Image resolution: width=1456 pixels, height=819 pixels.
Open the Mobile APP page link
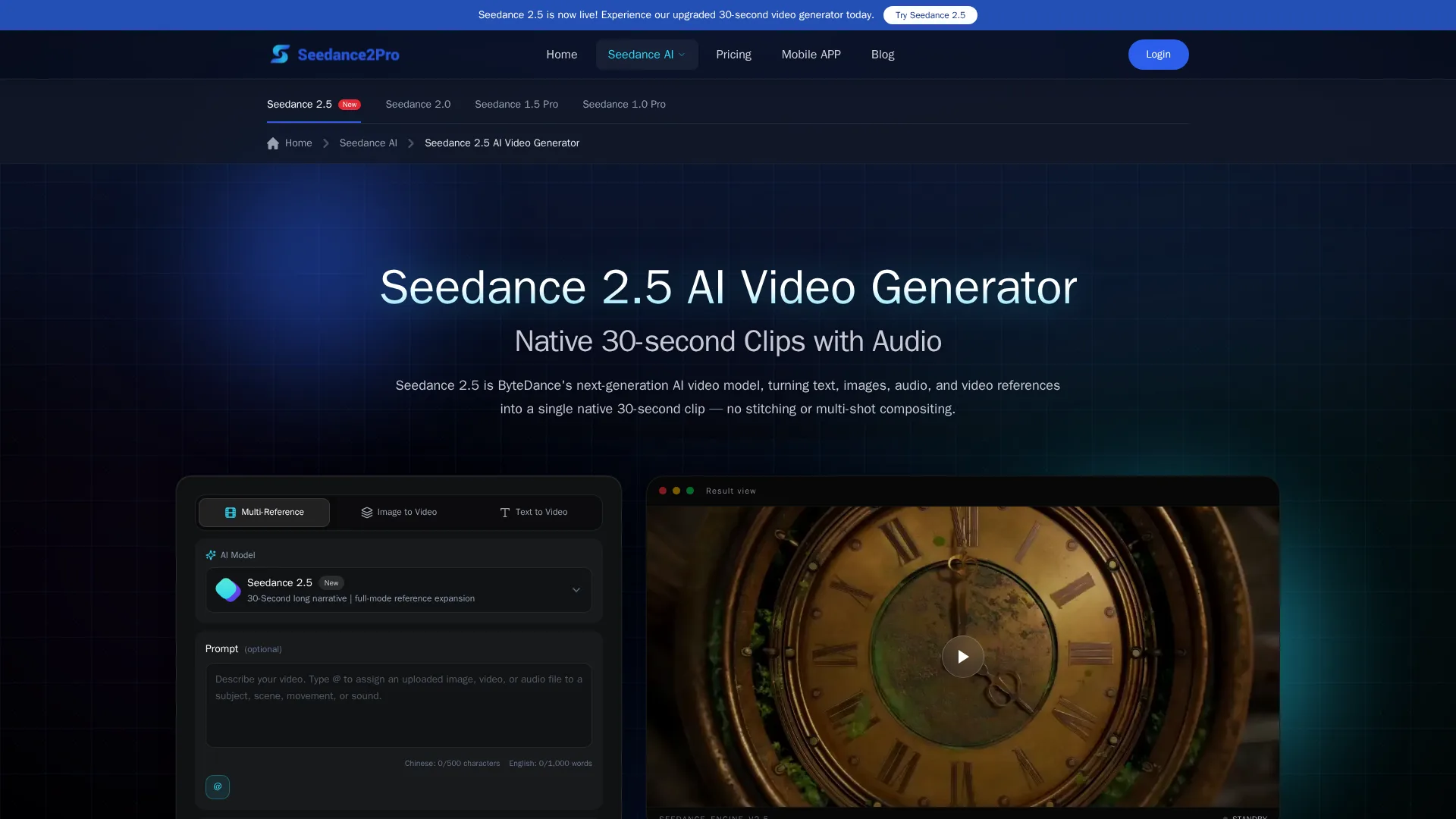[811, 55]
